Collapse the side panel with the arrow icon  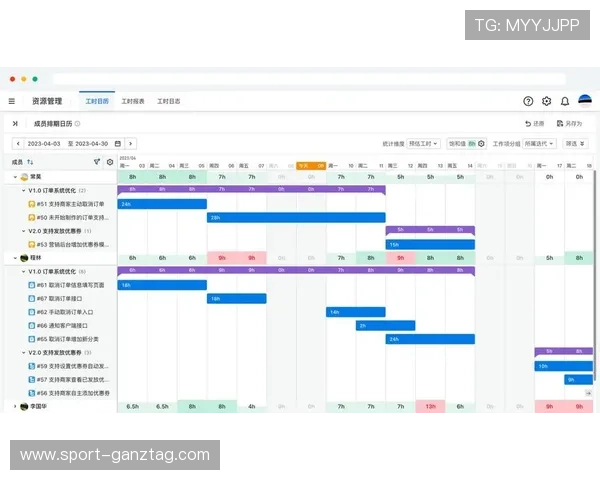tap(15, 124)
